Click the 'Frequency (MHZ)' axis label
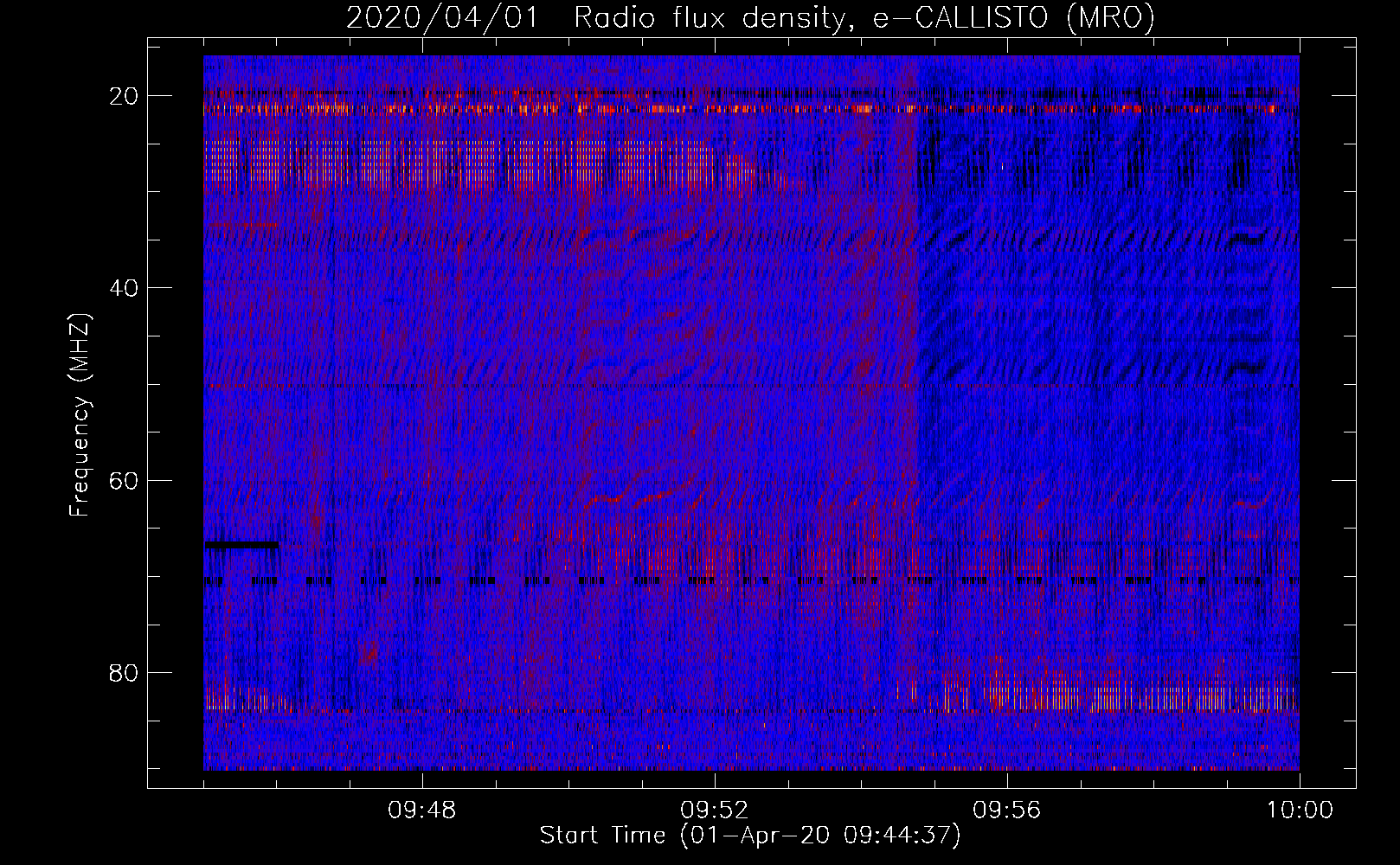 pyautogui.click(x=80, y=415)
